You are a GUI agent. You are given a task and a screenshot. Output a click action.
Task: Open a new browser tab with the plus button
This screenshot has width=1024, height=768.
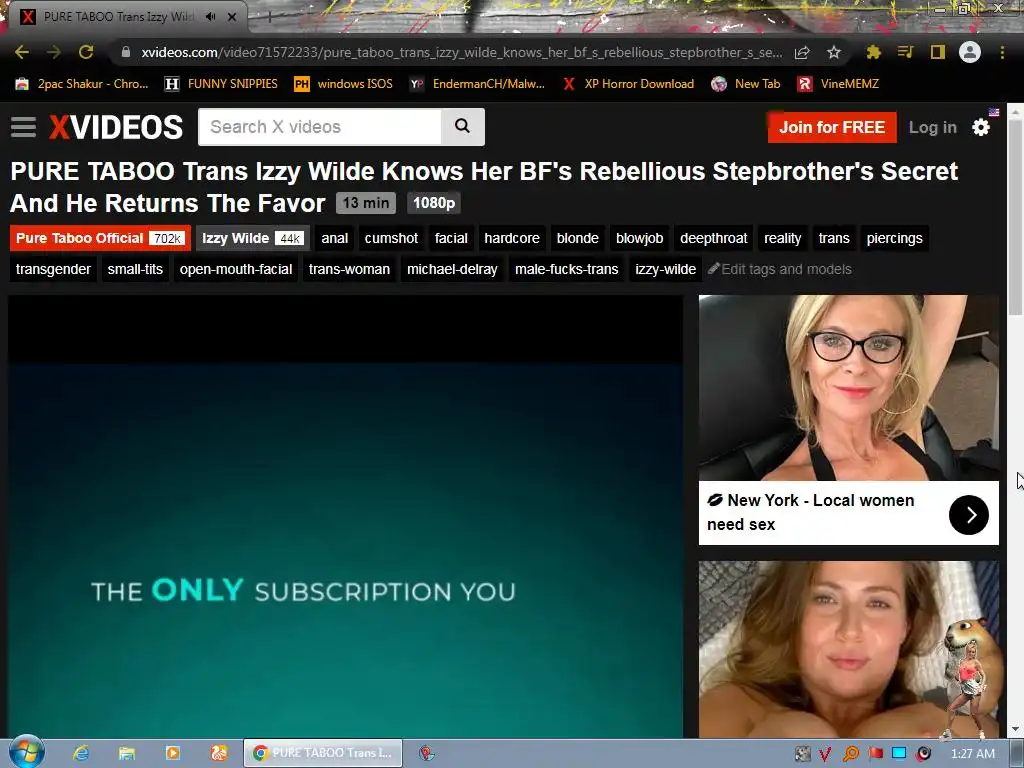(x=269, y=17)
